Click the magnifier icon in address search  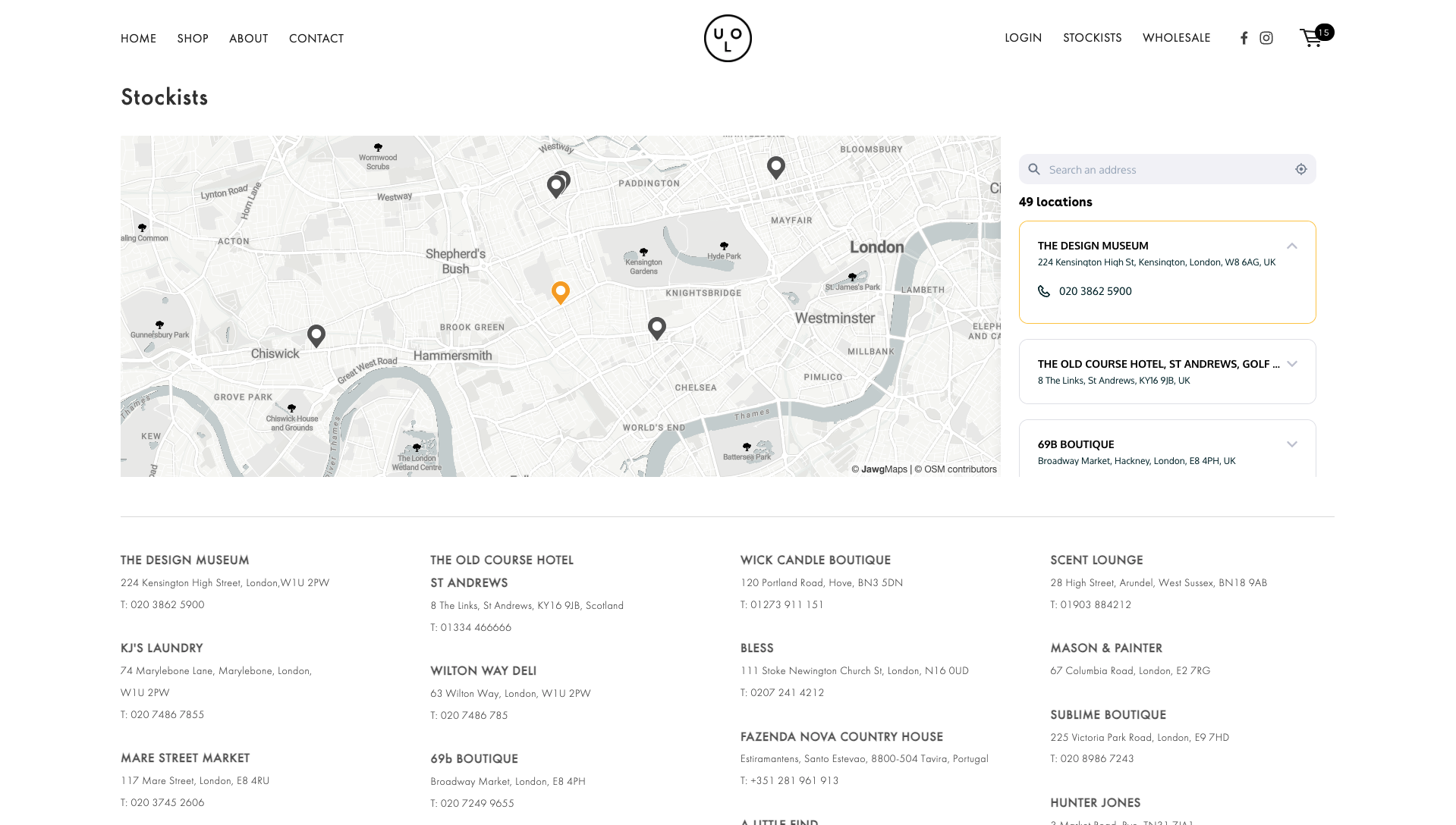coord(1034,169)
